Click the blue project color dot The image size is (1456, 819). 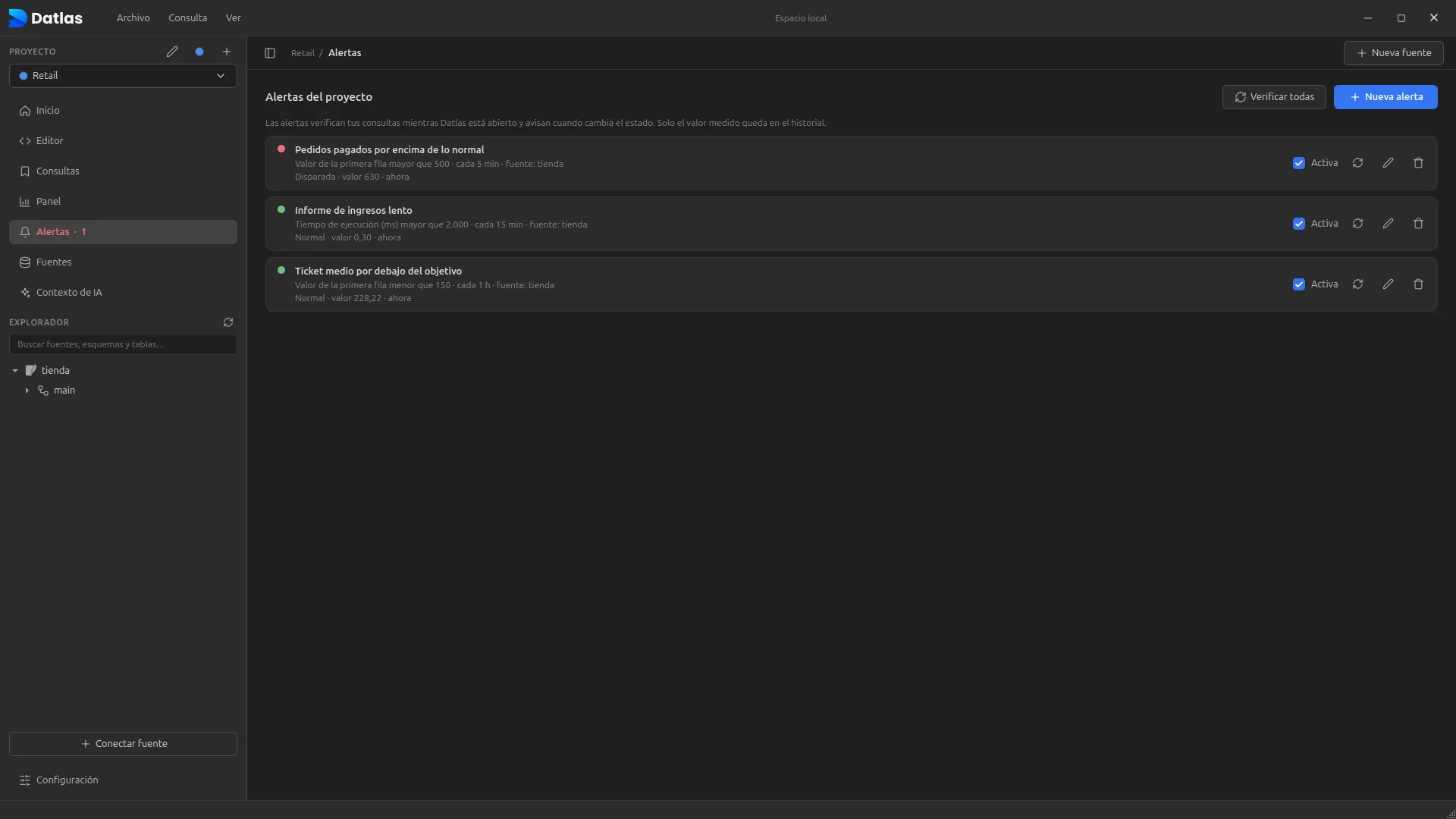pyautogui.click(x=199, y=52)
